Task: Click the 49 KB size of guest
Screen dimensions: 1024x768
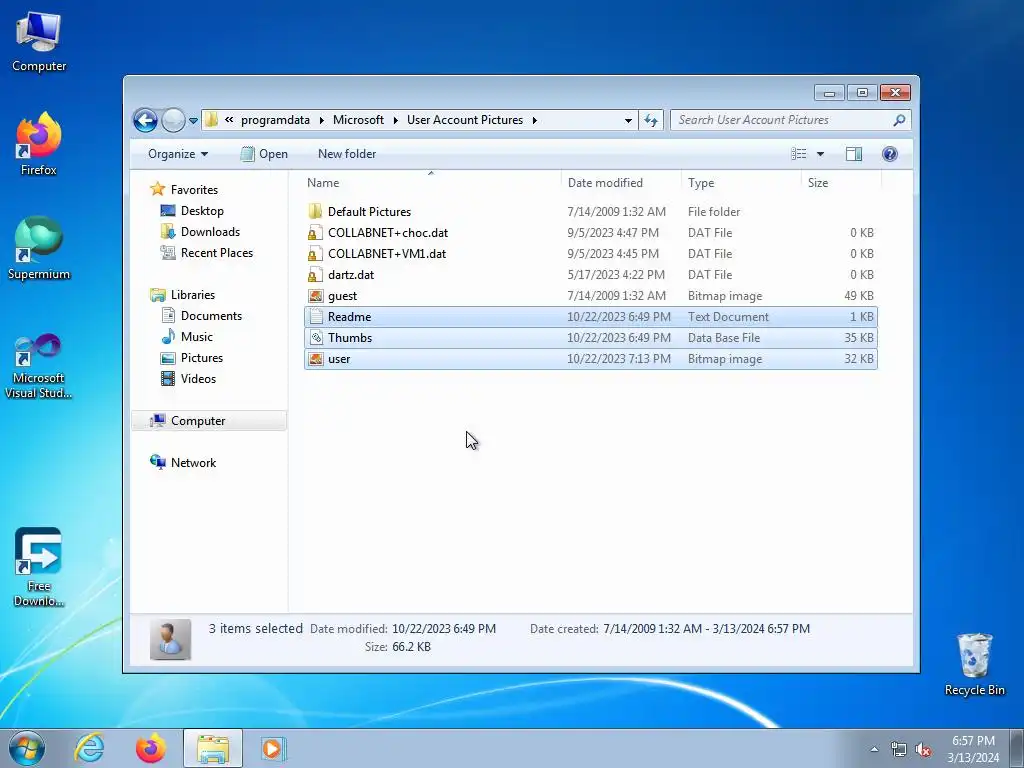Action: [859, 296]
